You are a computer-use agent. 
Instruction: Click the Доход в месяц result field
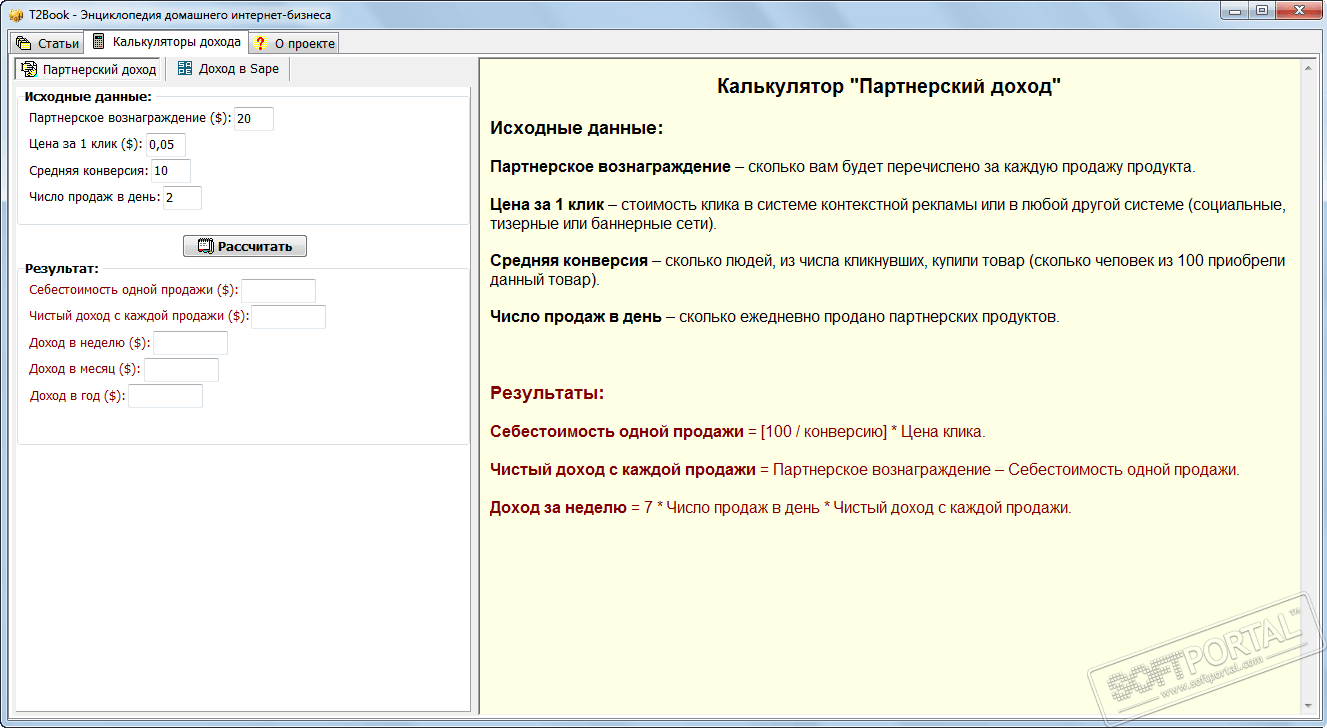click(x=182, y=369)
